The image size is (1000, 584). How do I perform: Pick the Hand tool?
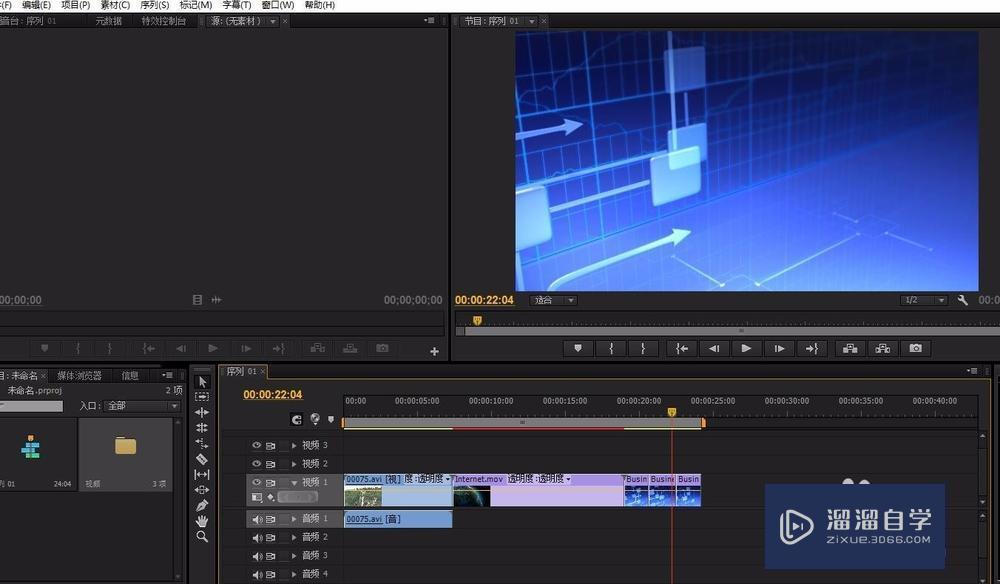(x=202, y=521)
